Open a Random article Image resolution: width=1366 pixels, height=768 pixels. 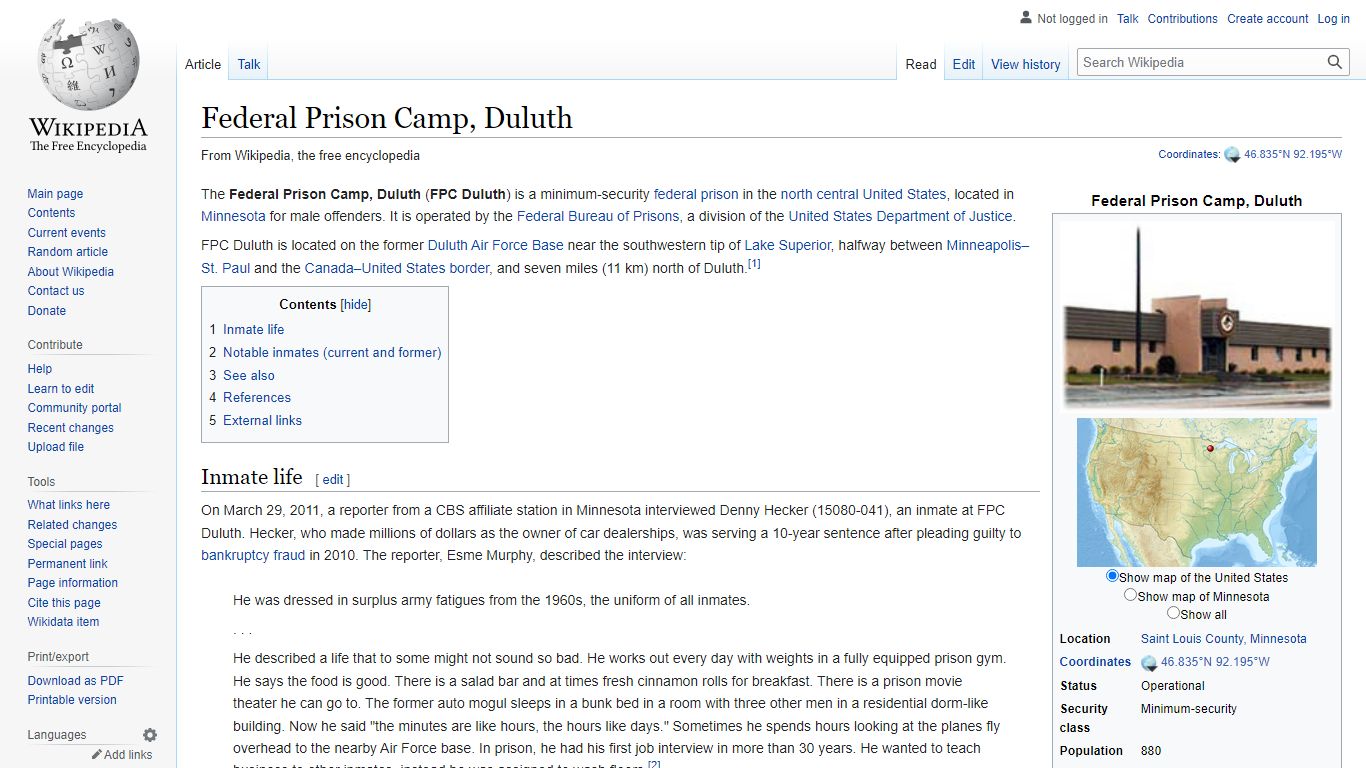67,252
